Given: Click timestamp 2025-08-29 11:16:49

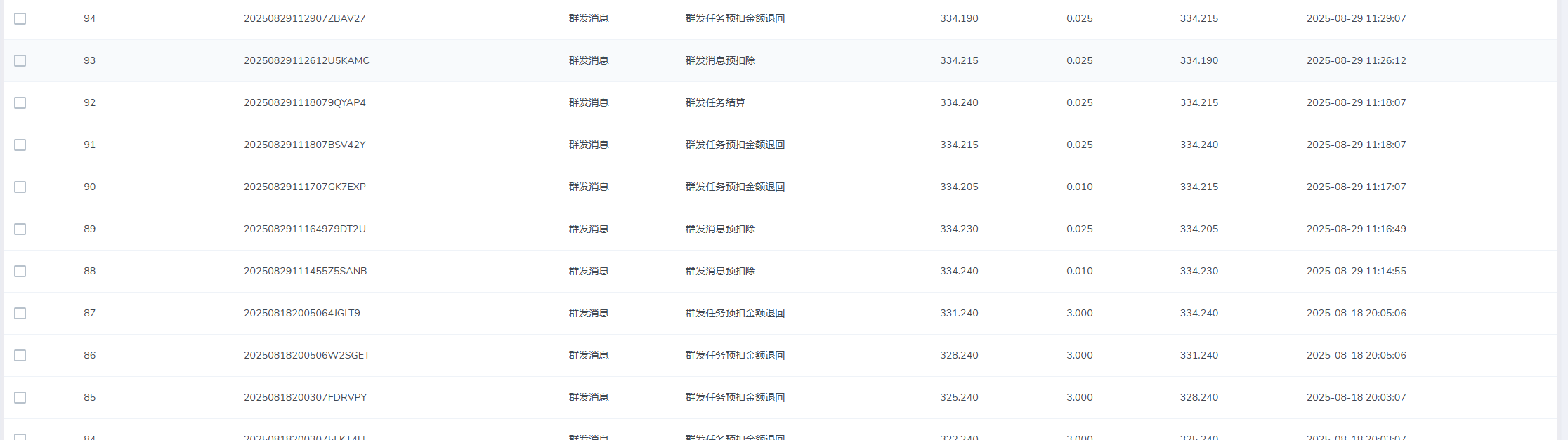Looking at the screenshot, I should click(x=1356, y=229).
